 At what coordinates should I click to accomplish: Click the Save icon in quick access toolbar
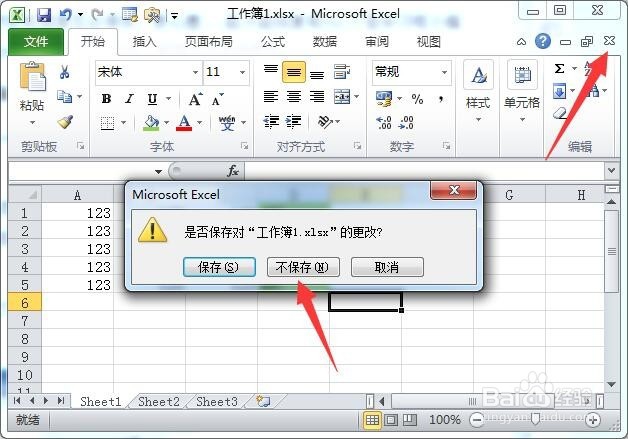click(x=44, y=15)
